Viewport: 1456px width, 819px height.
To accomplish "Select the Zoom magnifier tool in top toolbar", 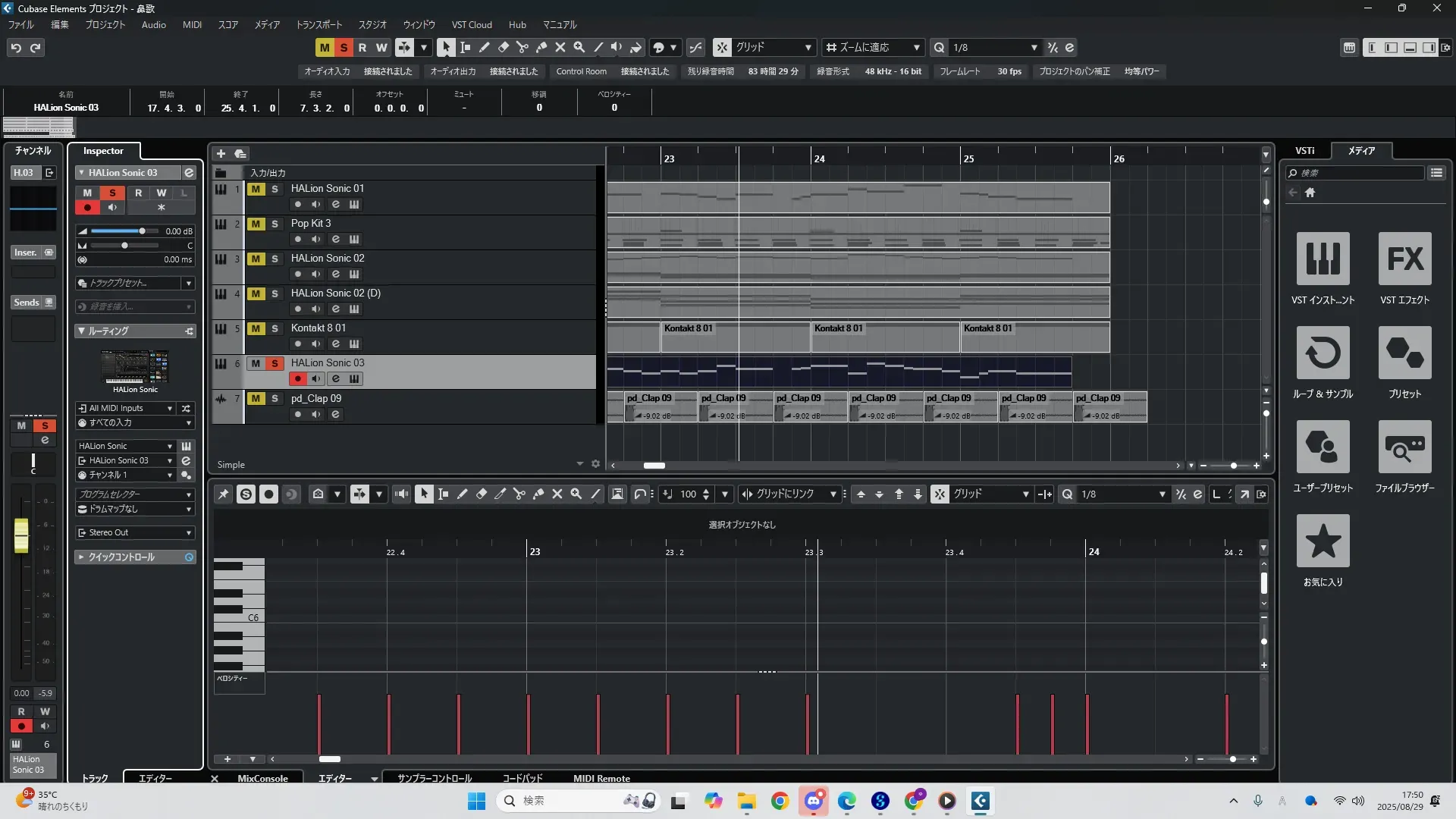I will 579,47.
